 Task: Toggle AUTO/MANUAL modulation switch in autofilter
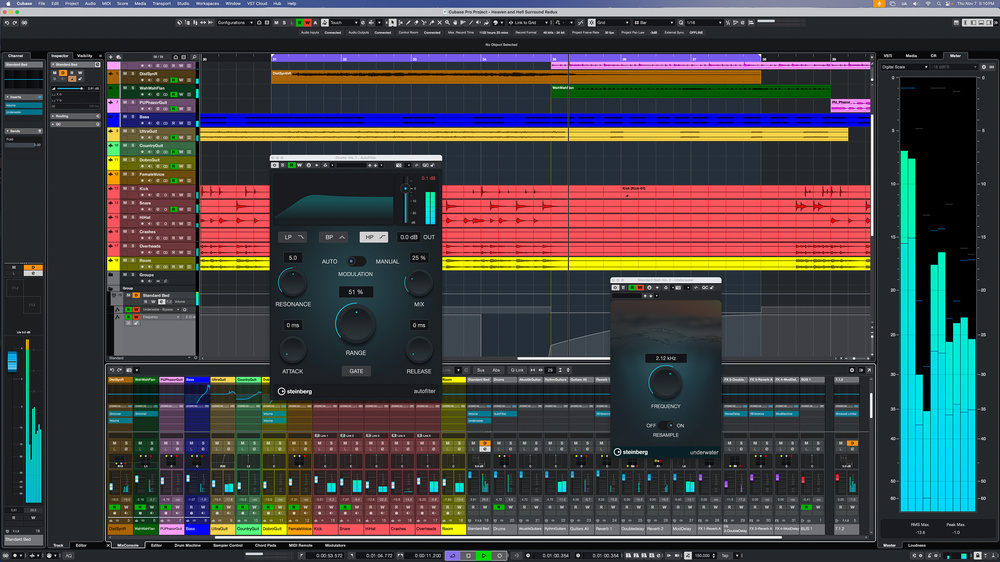[356, 261]
